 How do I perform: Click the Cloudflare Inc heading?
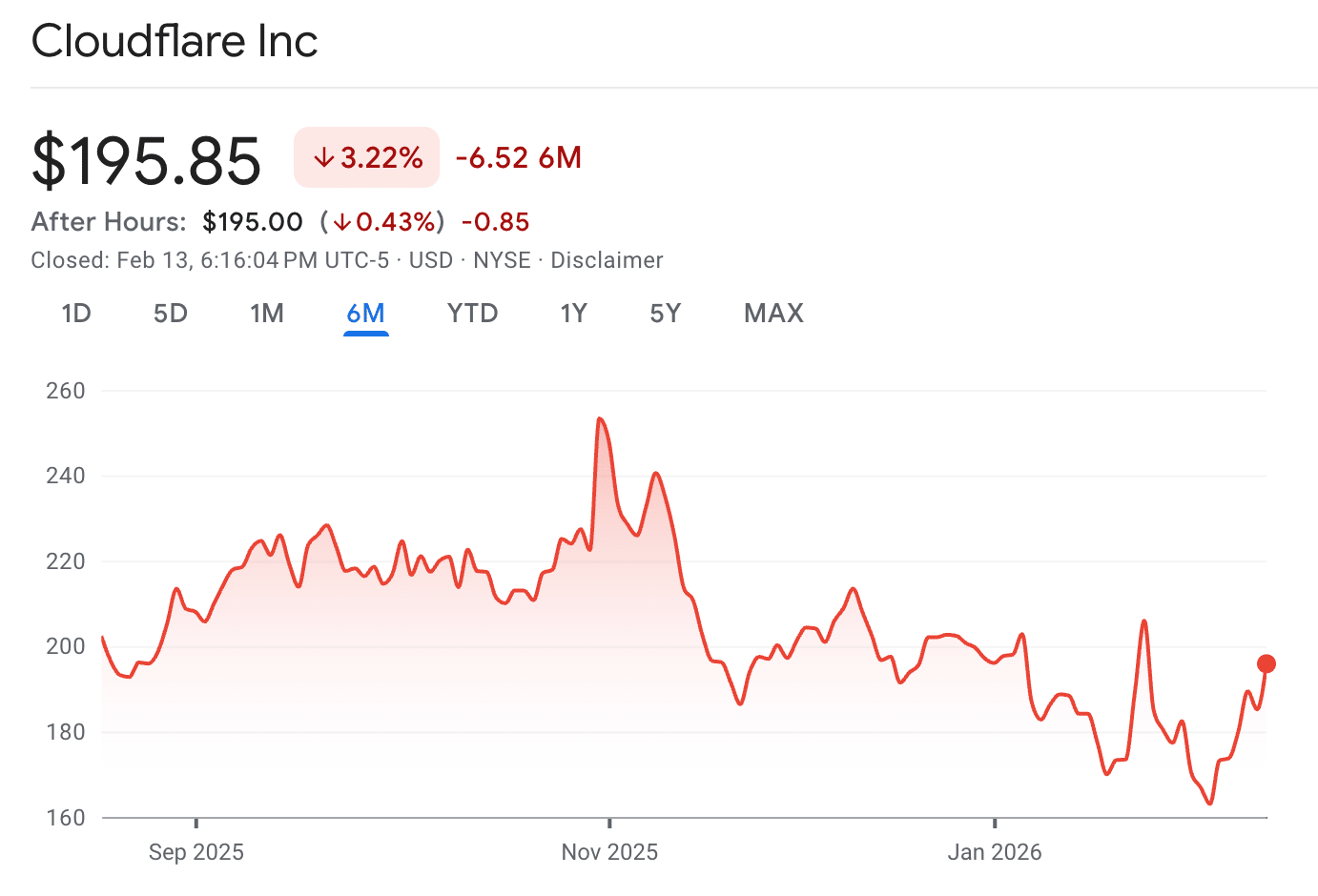175,41
